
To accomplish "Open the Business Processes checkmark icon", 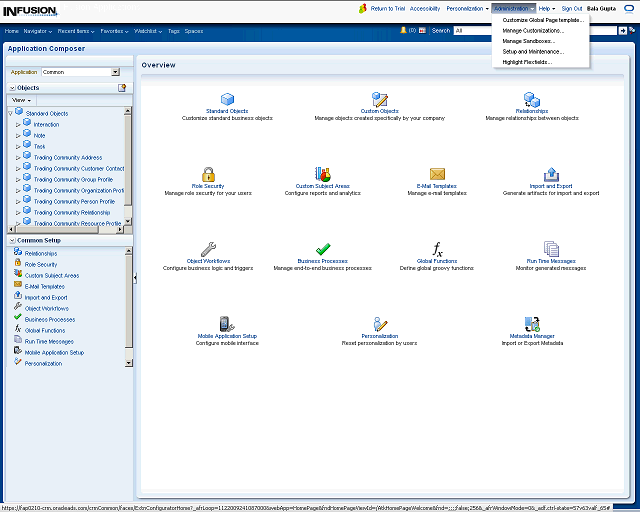I will click(323, 249).
